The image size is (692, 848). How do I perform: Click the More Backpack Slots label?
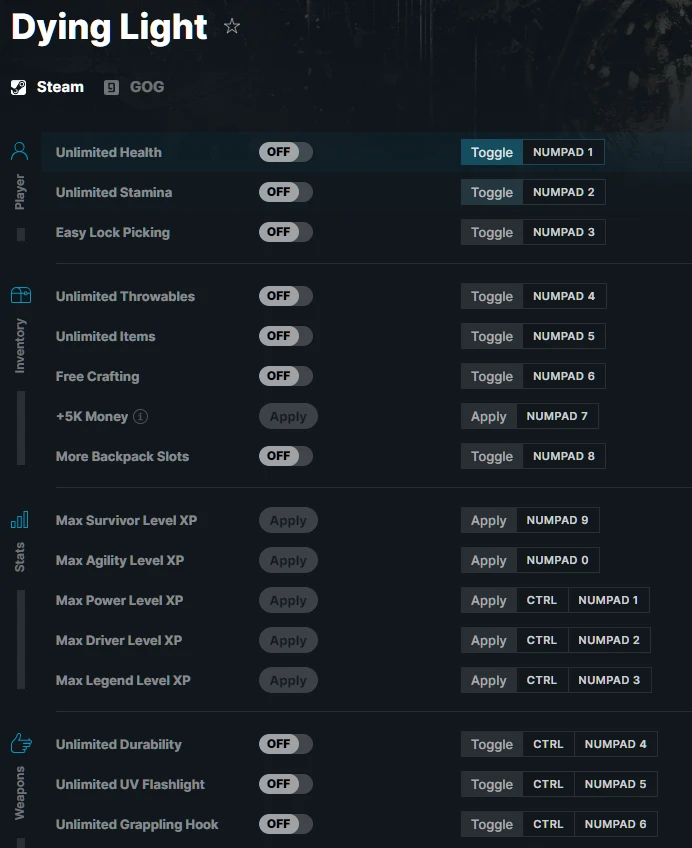pos(123,456)
